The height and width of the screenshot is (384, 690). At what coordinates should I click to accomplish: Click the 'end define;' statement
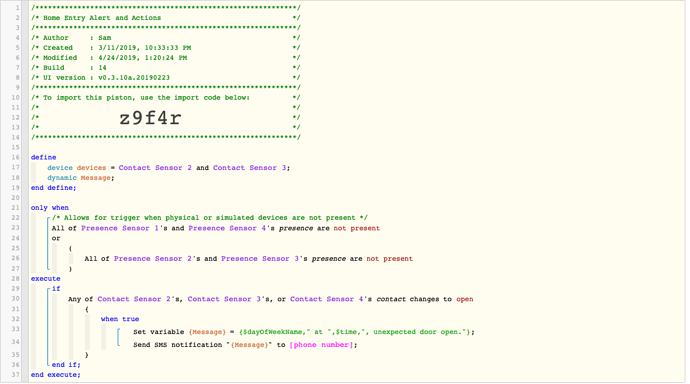(x=53, y=188)
